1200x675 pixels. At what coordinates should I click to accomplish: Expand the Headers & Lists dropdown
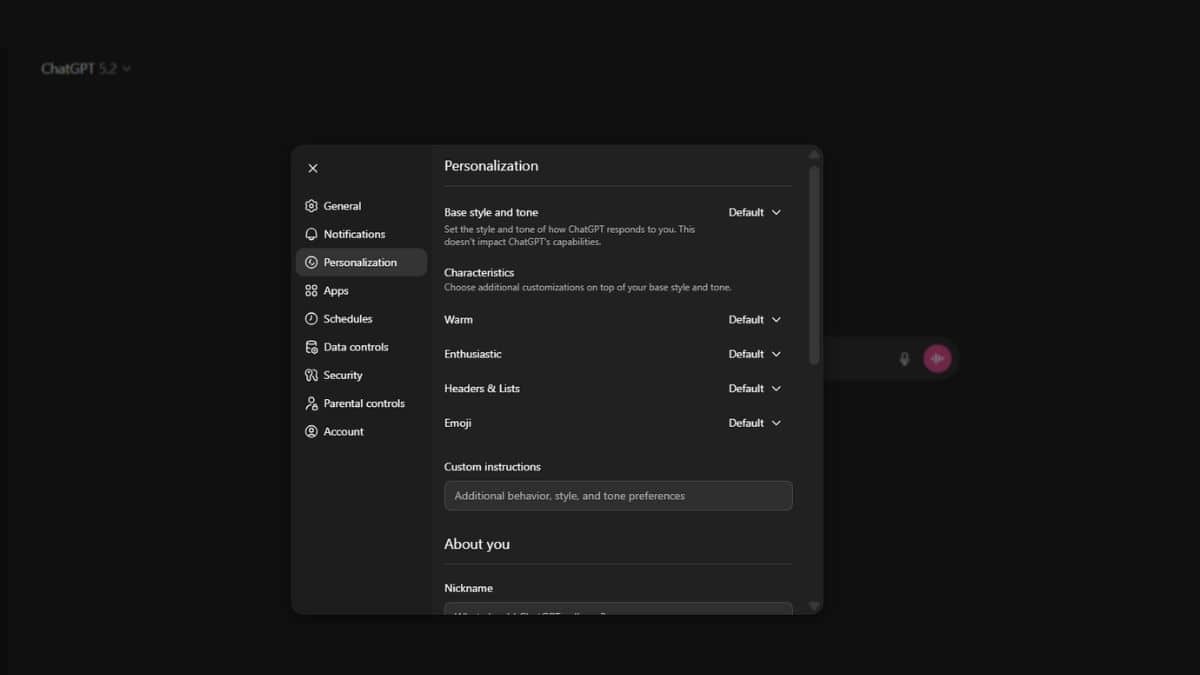755,388
